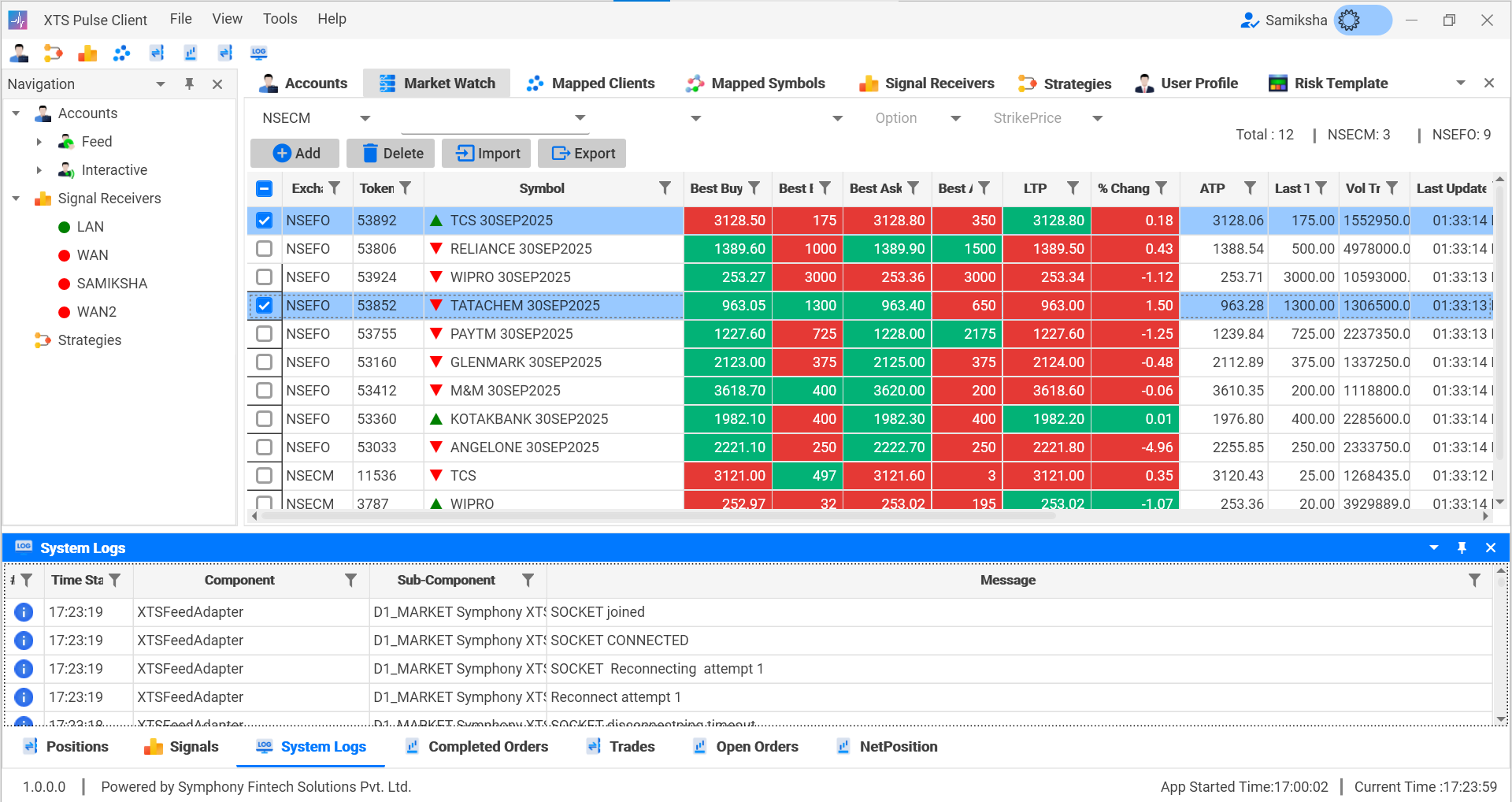Open the StrikePrice dropdown
This screenshot has height=802, width=1512.
pyautogui.click(x=1097, y=118)
